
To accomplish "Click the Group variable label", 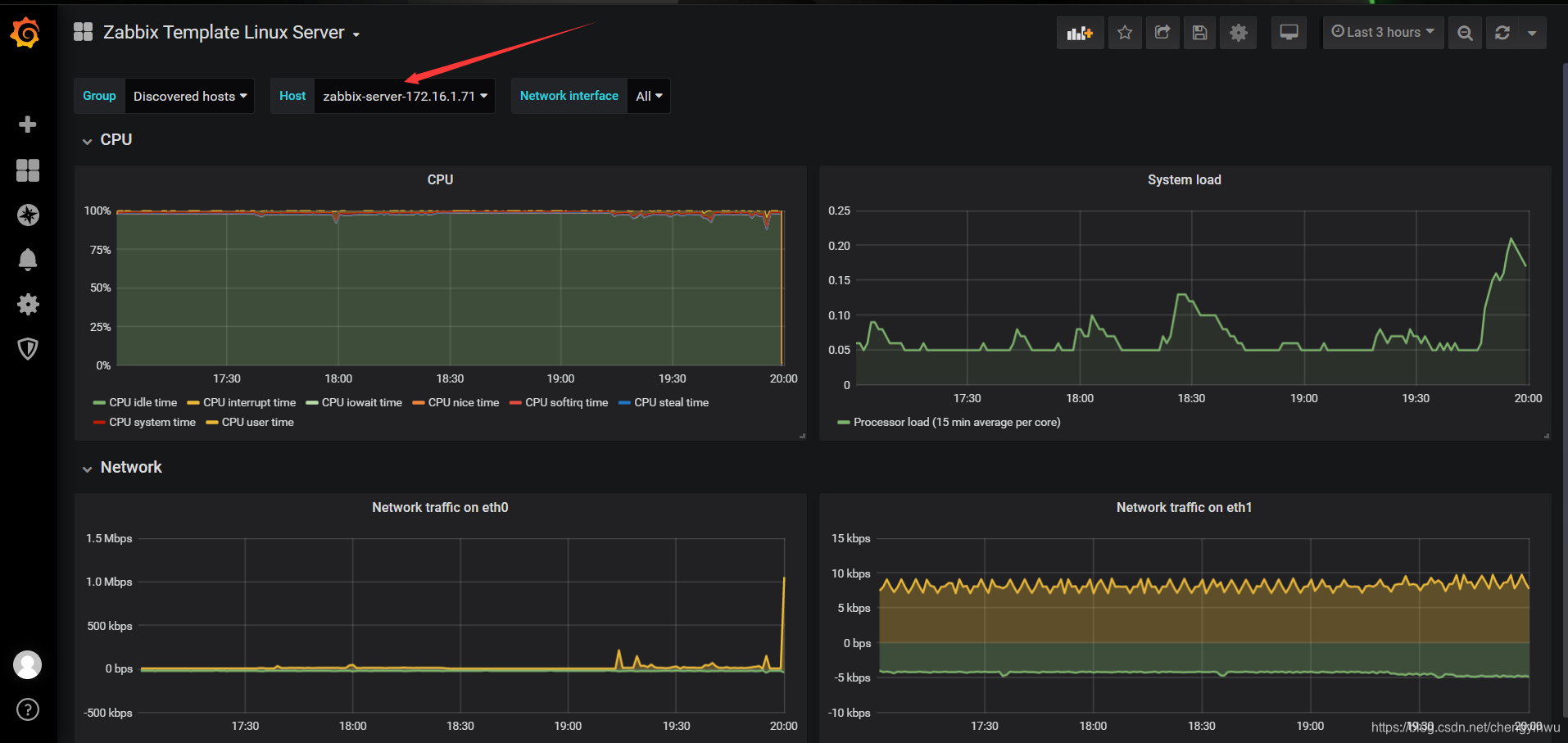I will point(99,96).
